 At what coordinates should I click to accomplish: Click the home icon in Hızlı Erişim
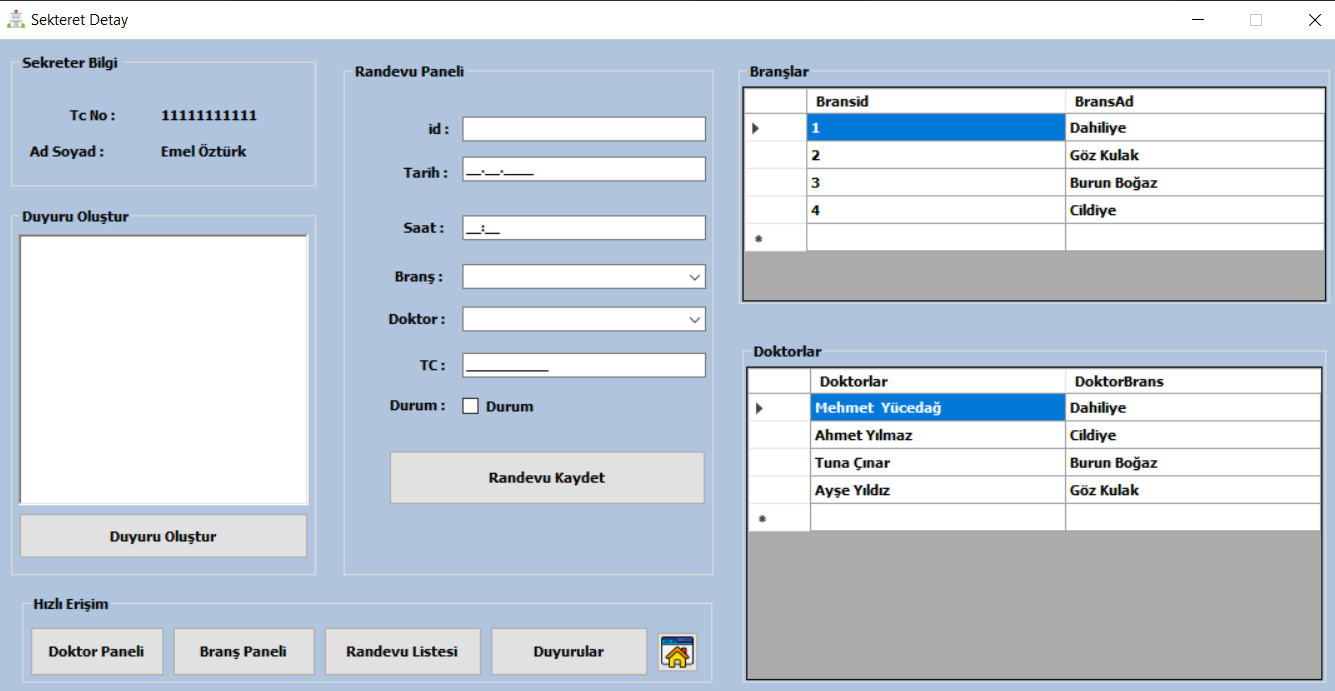click(676, 651)
